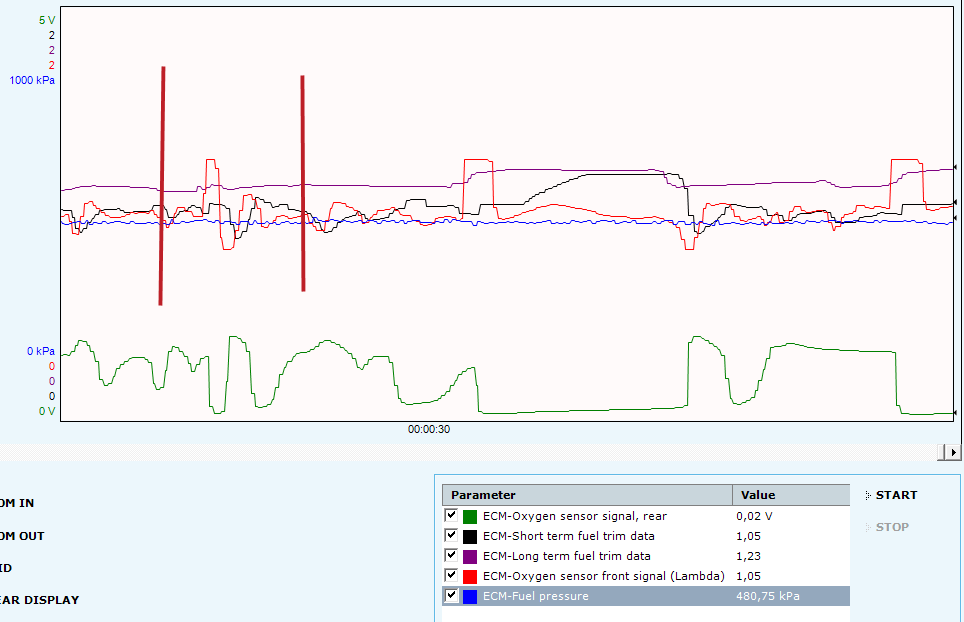964x622 pixels.
Task: Toggle the Short term fuel trim checkbox
Action: (x=451, y=536)
